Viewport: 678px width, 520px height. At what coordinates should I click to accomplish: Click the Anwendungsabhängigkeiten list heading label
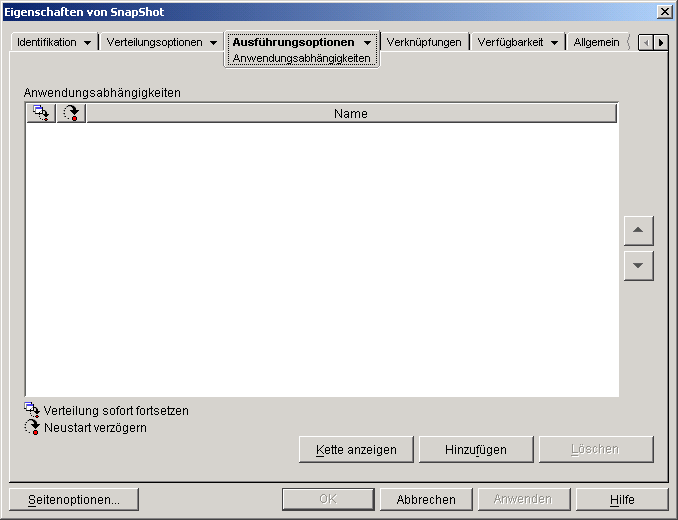point(102,93)
